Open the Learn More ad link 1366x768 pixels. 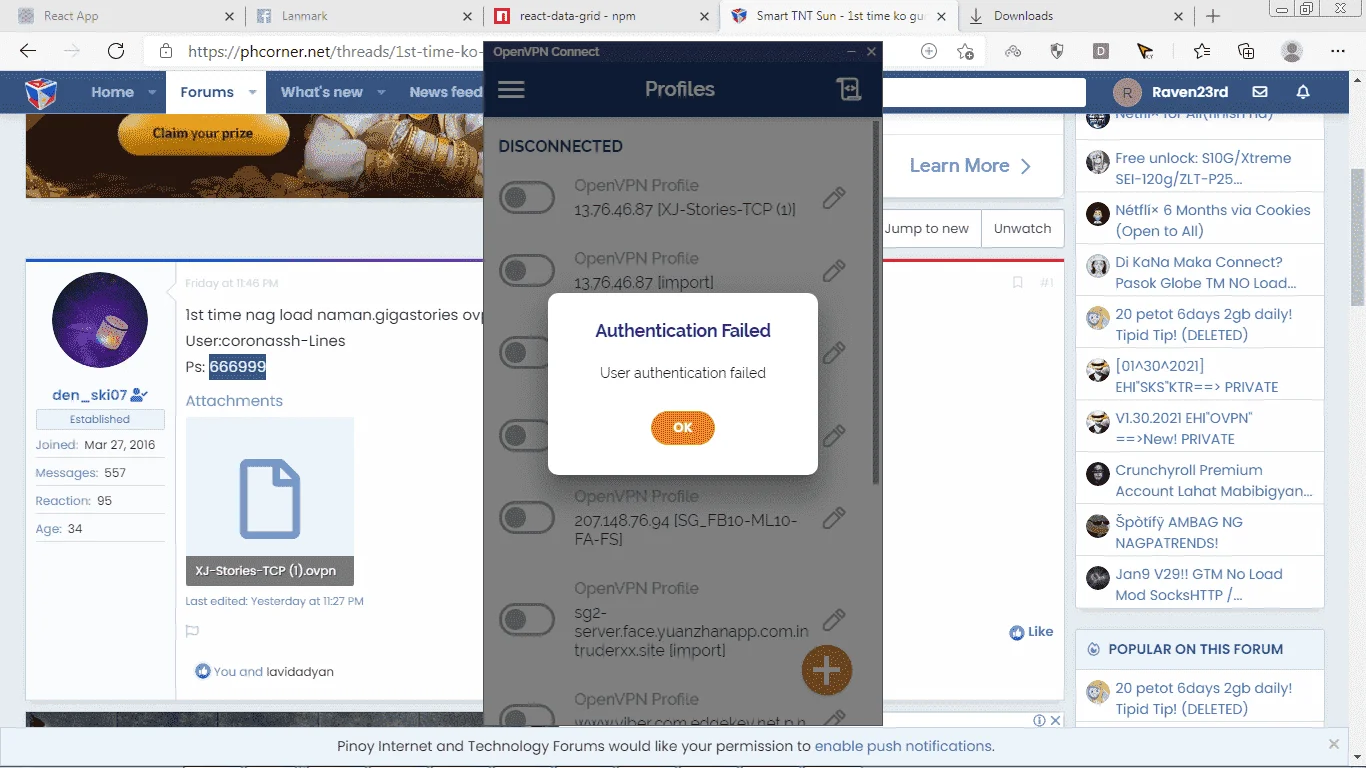click(x=970, y=166)
